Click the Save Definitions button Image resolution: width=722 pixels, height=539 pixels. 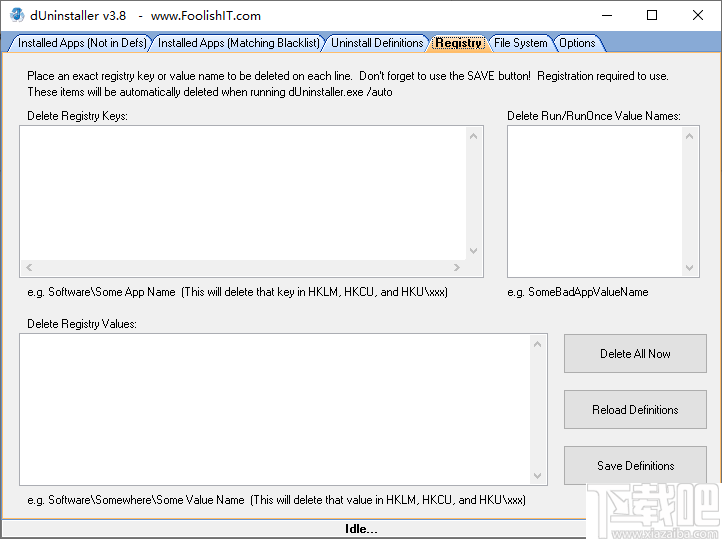coord(635,465)
